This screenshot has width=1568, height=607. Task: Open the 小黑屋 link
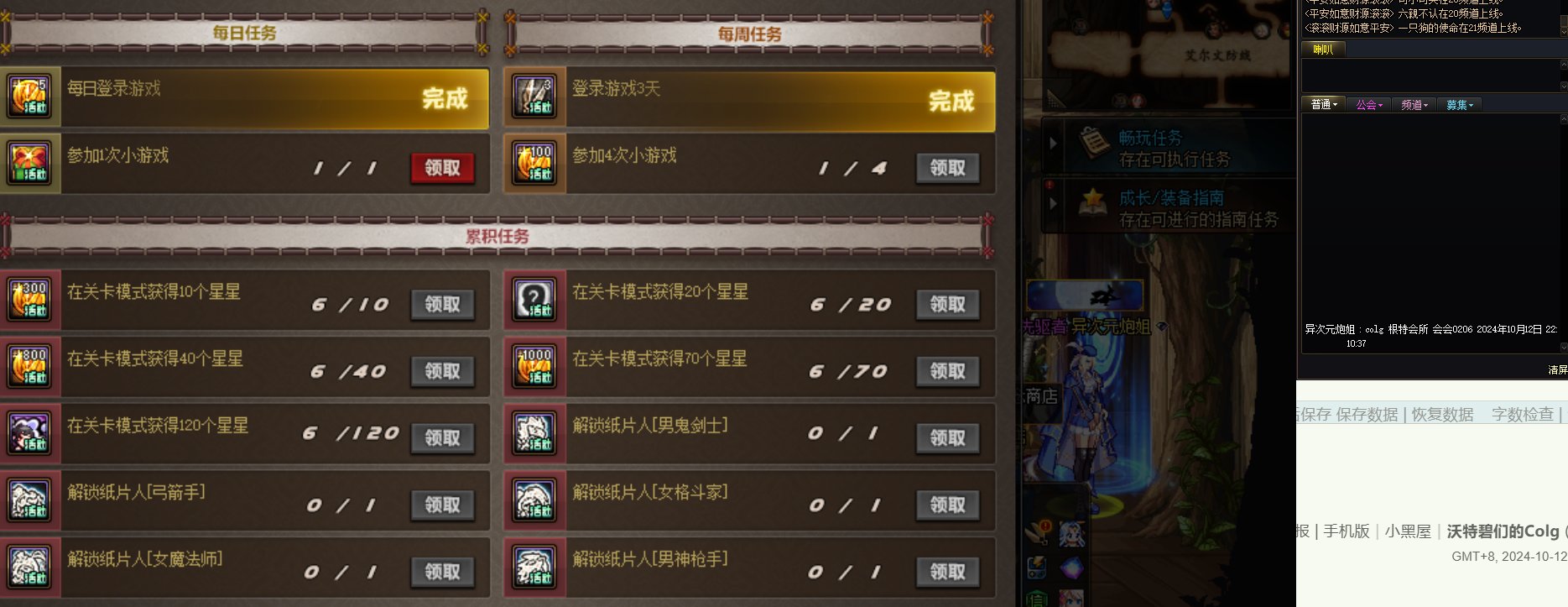(x=1408, y=531)
